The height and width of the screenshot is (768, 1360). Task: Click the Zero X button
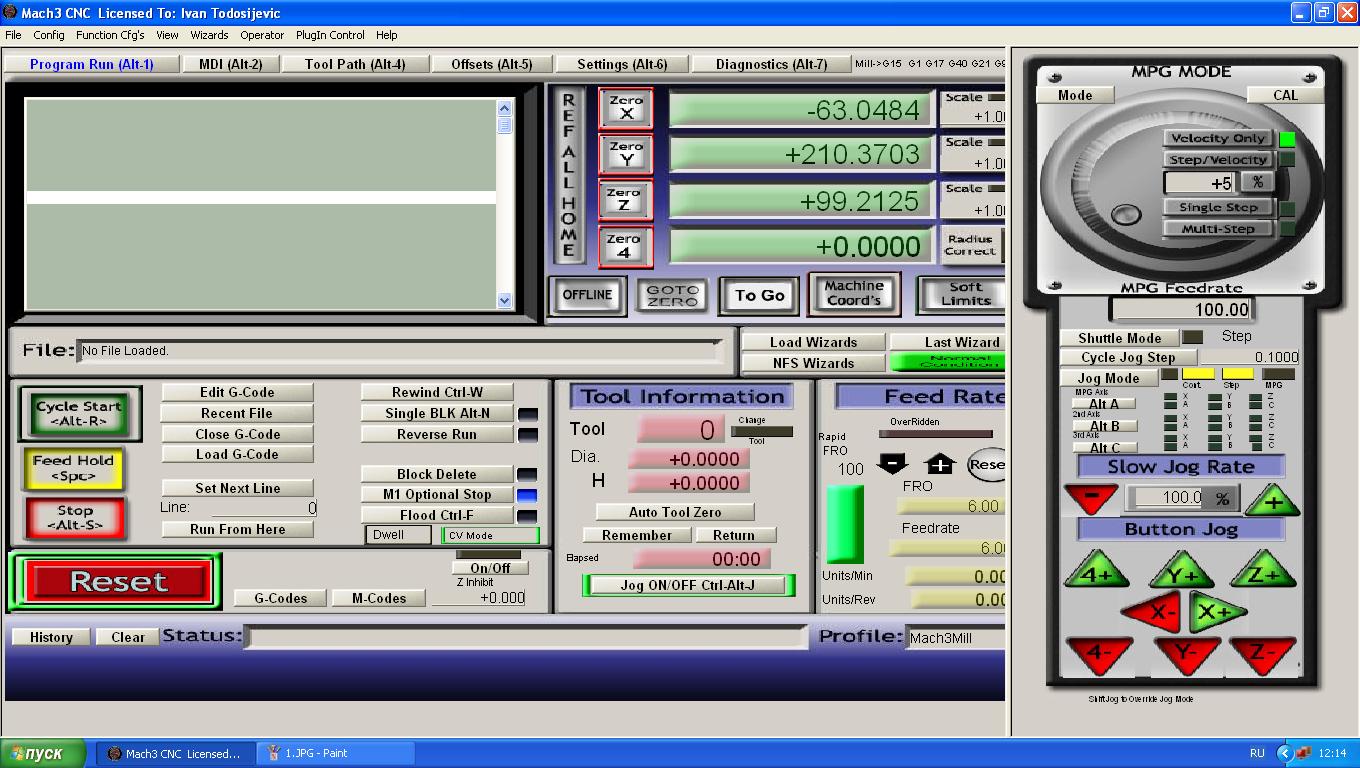pos(626,108)
